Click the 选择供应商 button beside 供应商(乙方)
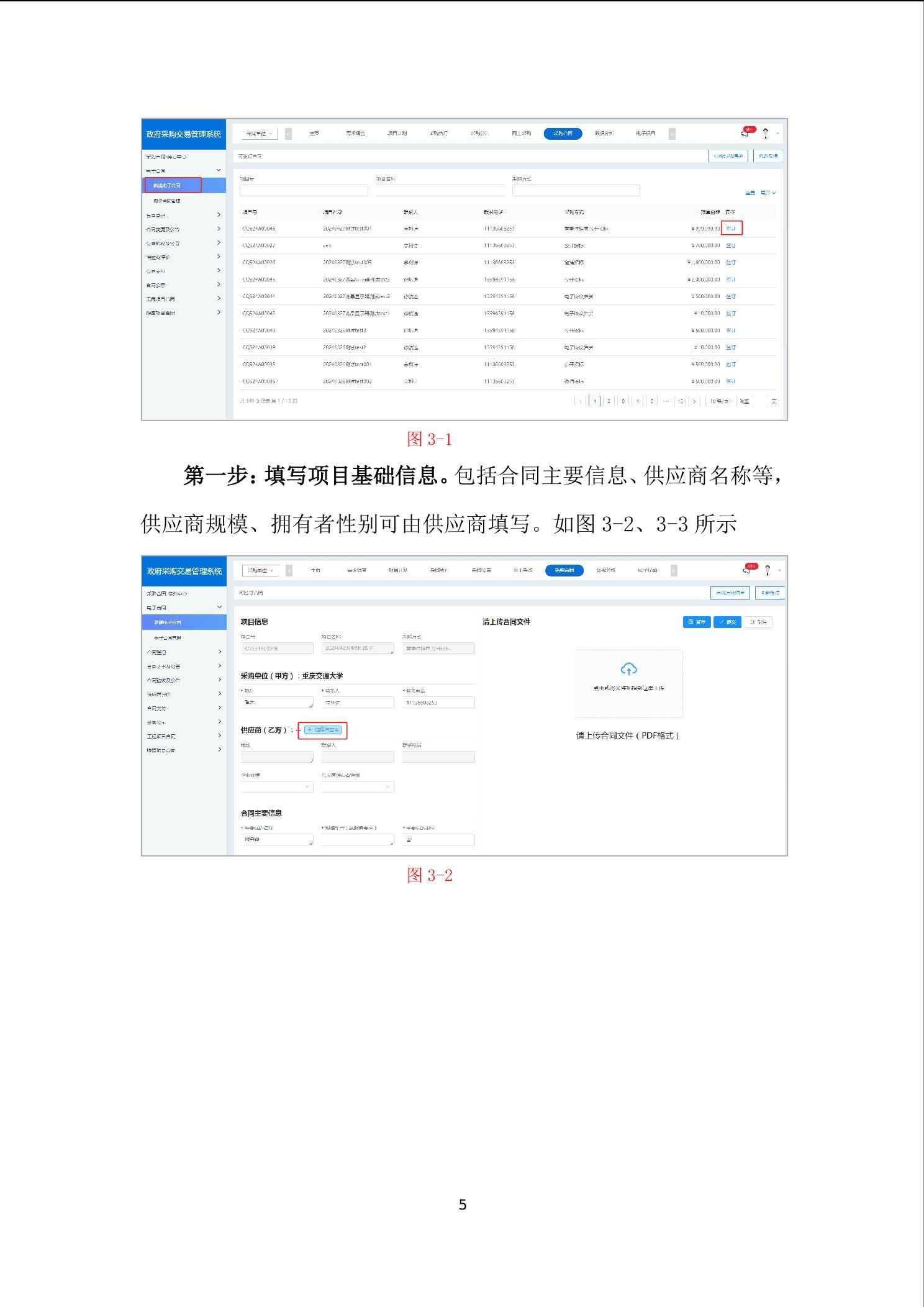The width and height of the screenshot is (924, 1307). (323, 730)
